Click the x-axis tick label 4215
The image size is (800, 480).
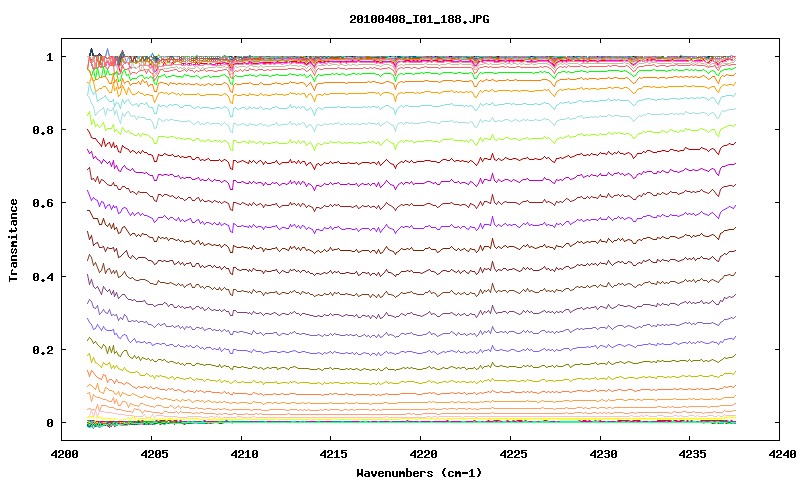pos(333,454)
